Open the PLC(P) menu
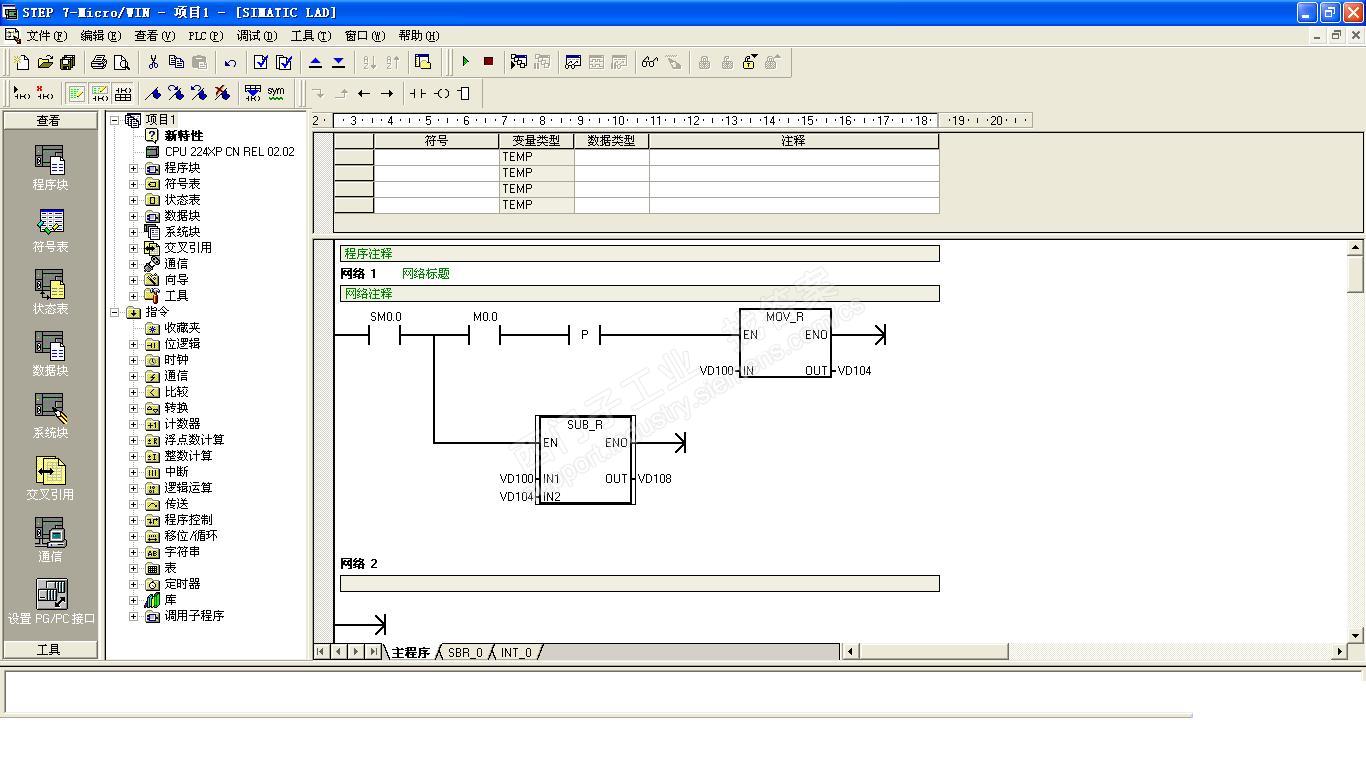 point(206,36)
